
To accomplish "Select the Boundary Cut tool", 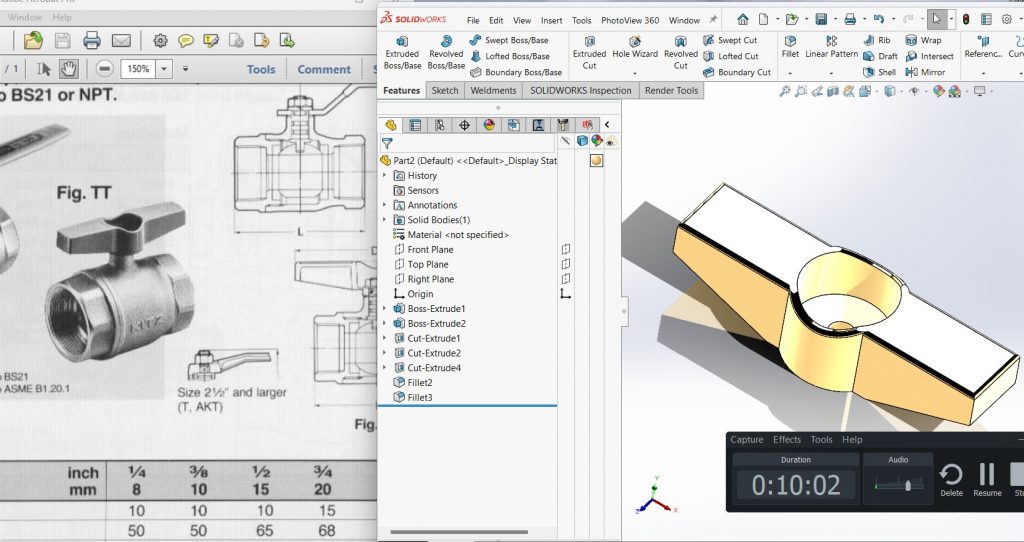I will tap(737, 72).
